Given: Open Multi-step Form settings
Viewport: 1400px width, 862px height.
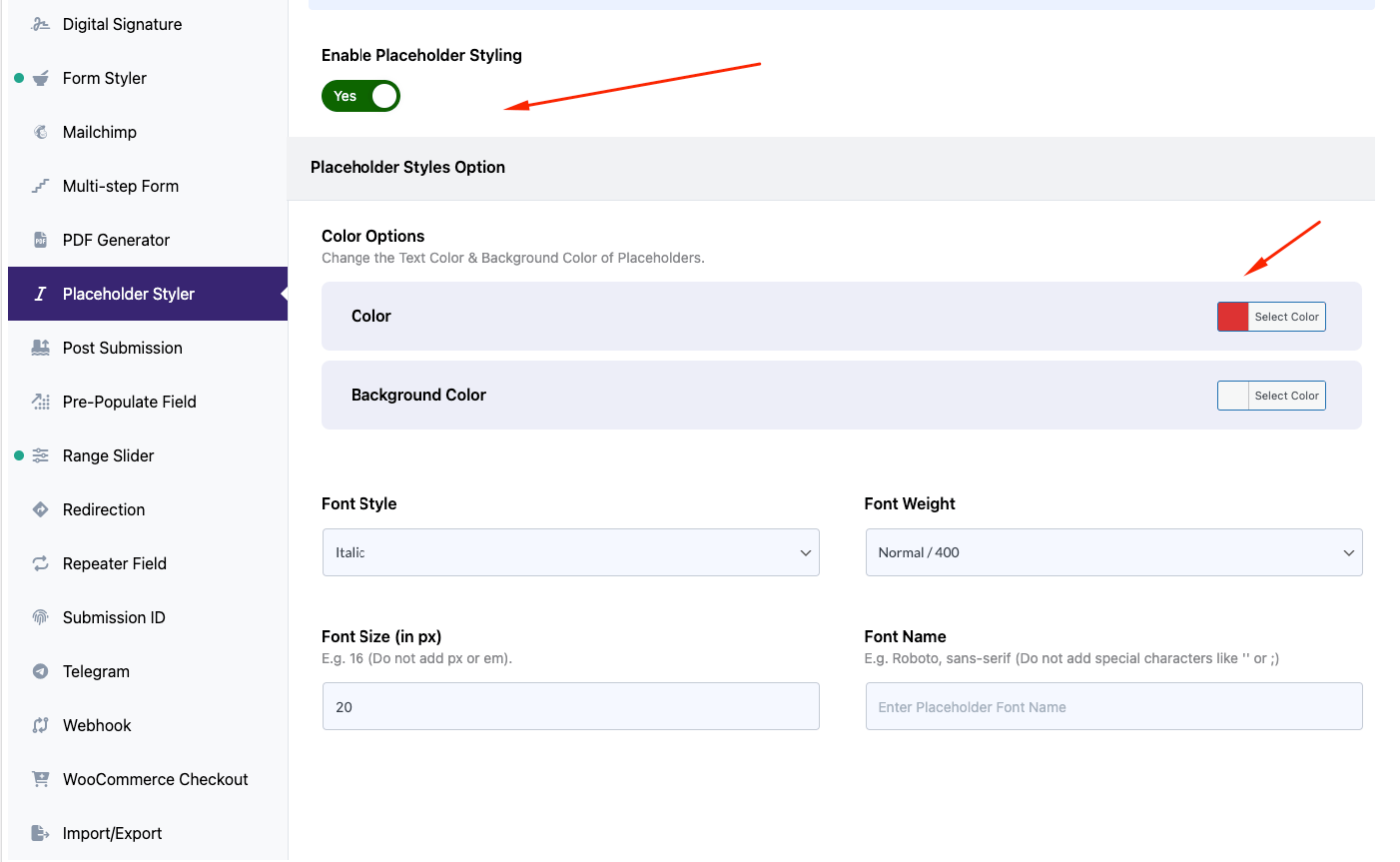Looking at the screenshot, I should coord(120,186).
